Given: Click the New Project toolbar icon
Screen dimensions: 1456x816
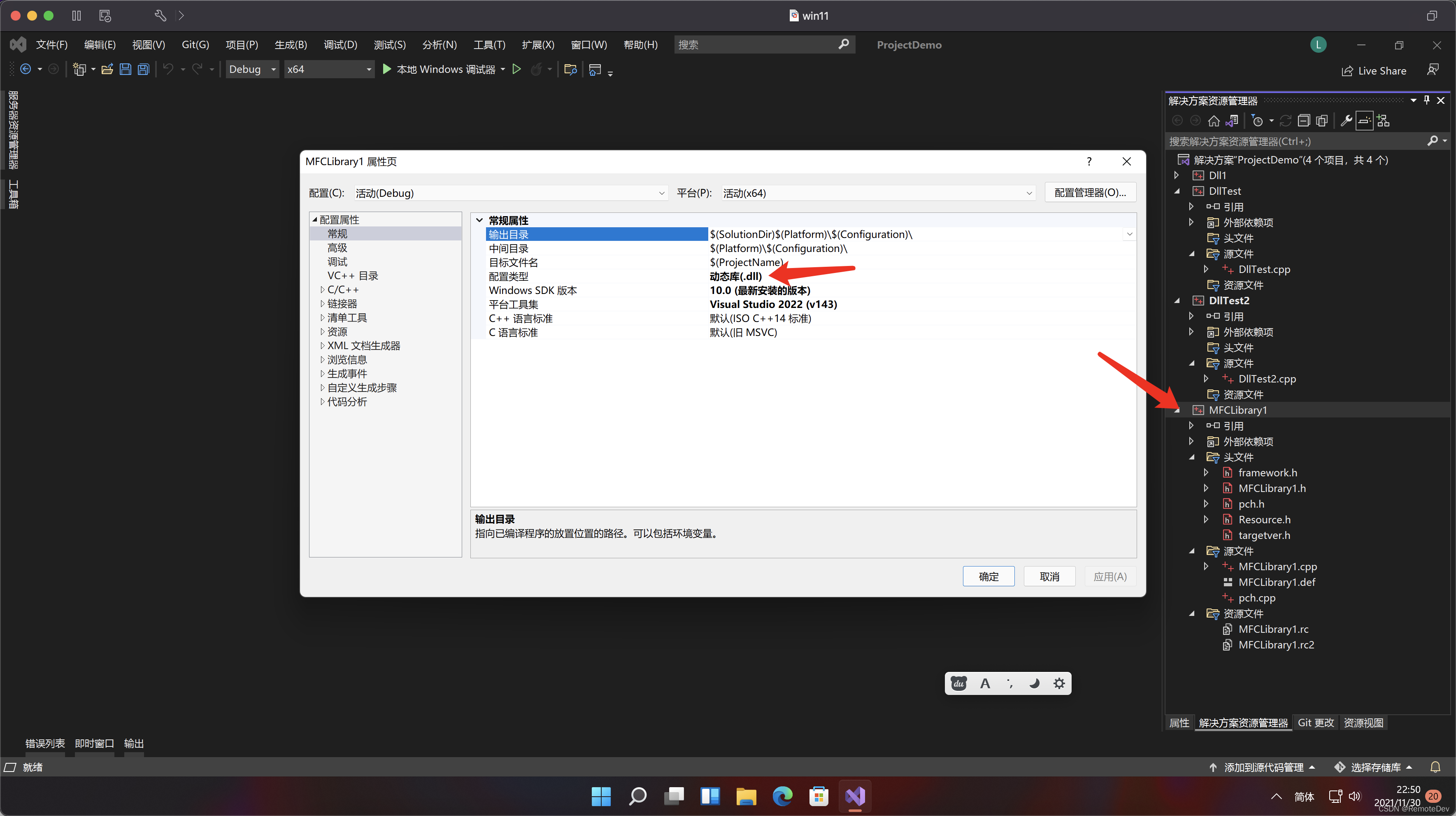Looking at the screenshot, I should coord(79,69).
